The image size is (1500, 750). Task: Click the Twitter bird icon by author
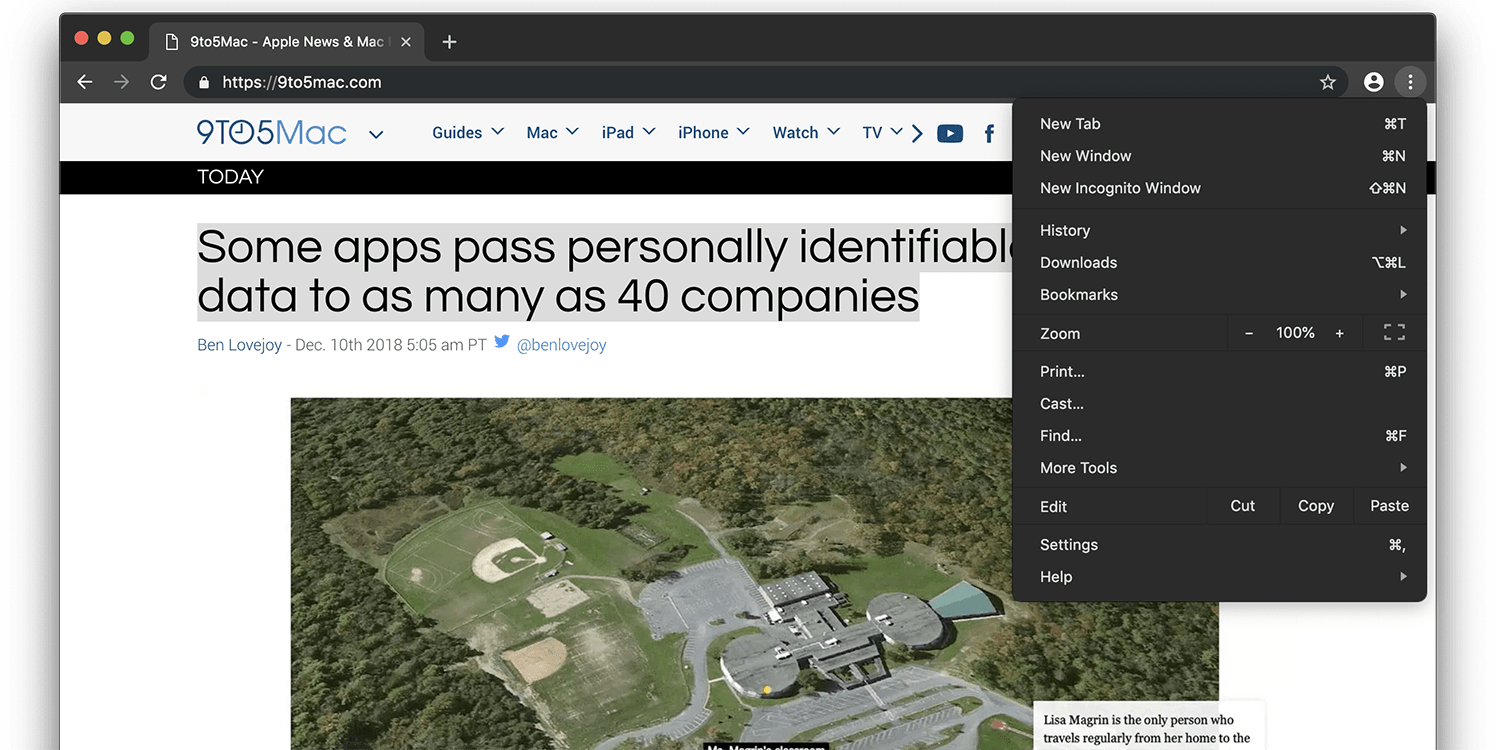click(x=502, y=343)
